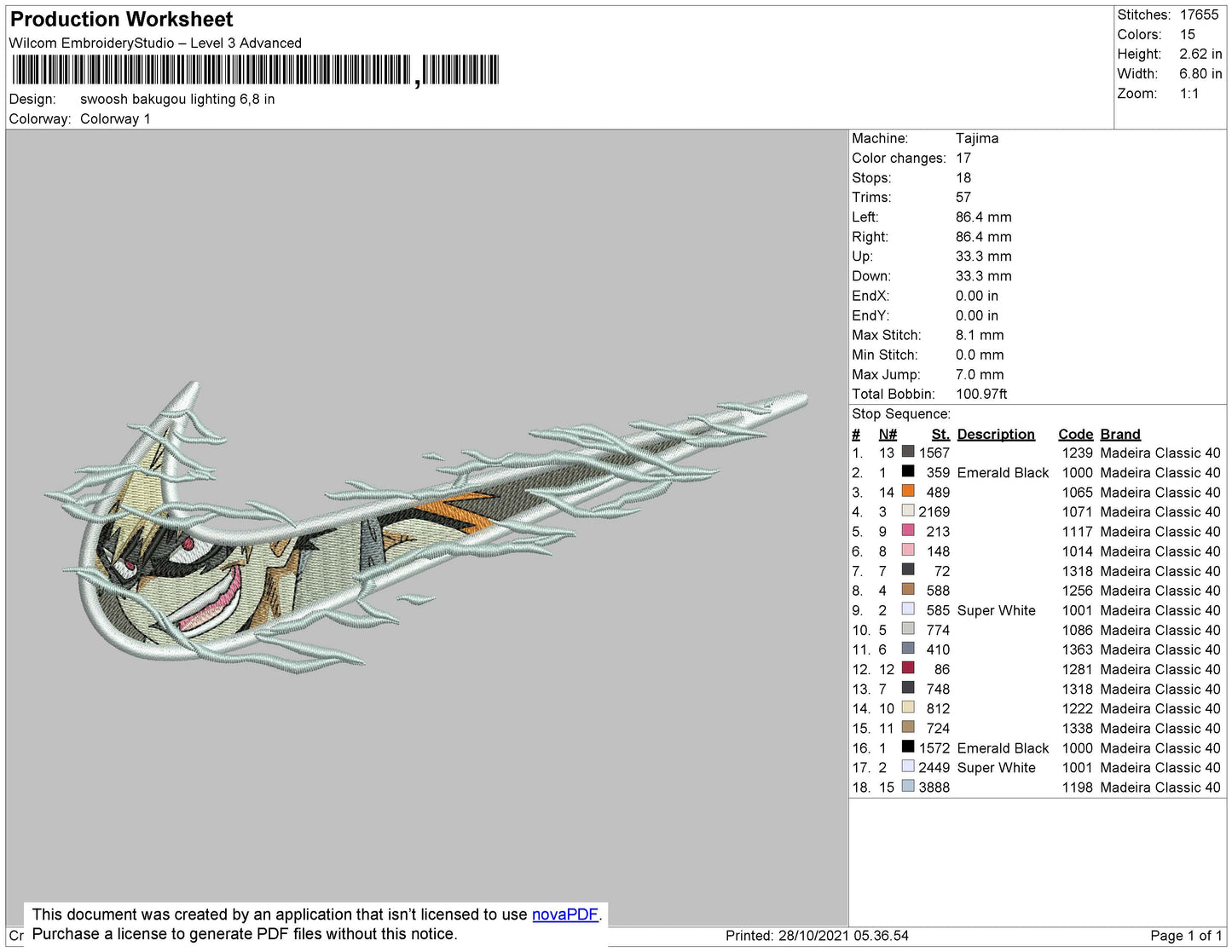Click the Total Bobbin value 100.97ft
Image resolution: width=1232 pixels, height=952 pixels.
click(x=981, y=394)
